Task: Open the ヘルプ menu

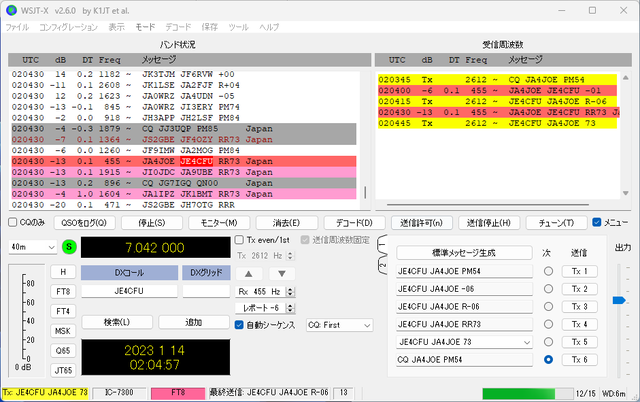Action: pyautogui.click(x=269, y=27)
